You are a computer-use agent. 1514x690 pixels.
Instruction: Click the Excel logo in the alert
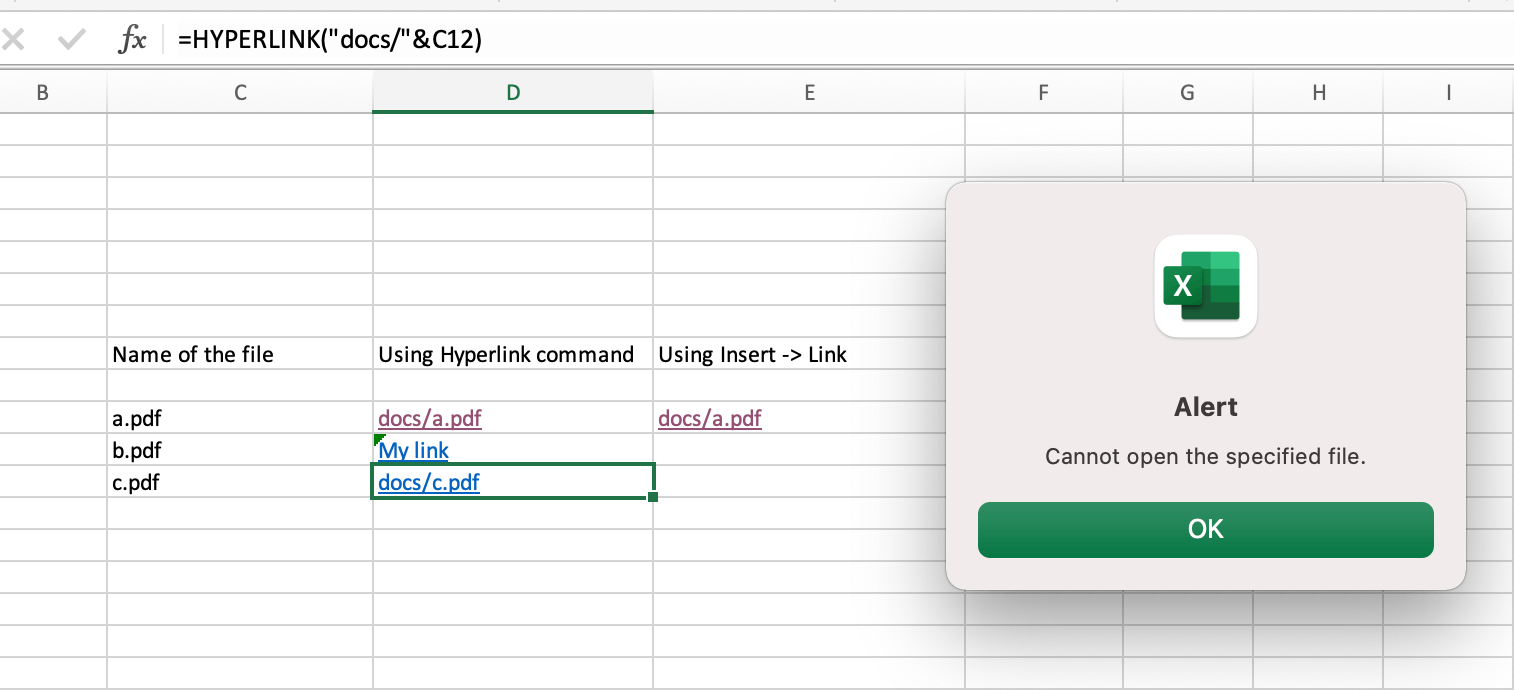[1205, 286]
